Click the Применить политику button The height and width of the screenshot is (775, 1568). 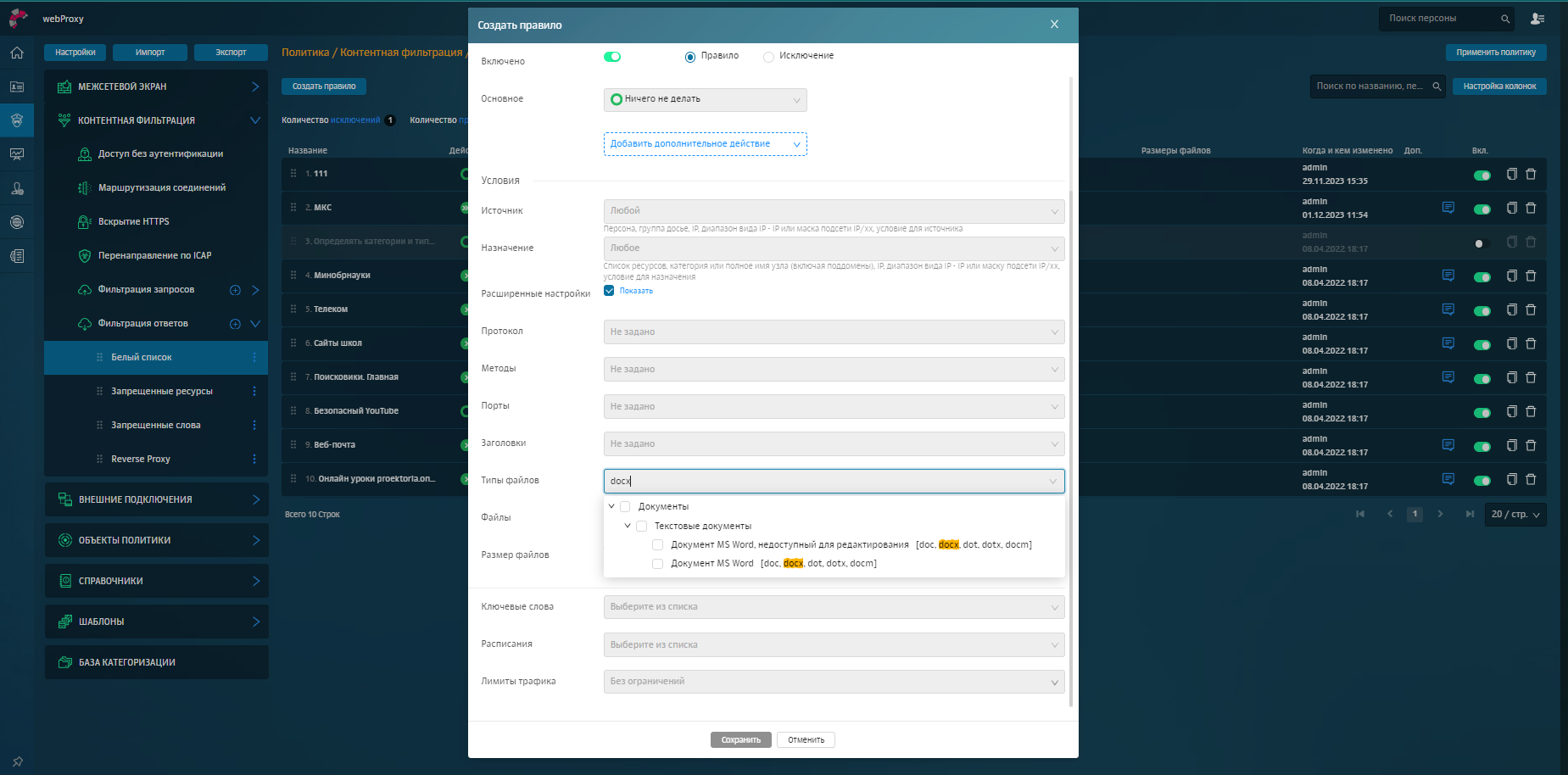[1496, 53]
